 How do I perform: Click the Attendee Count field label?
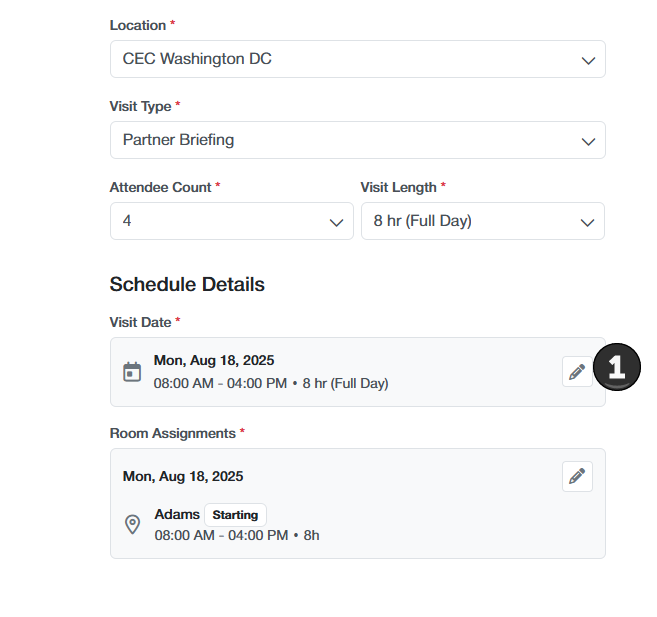(160, 187)
